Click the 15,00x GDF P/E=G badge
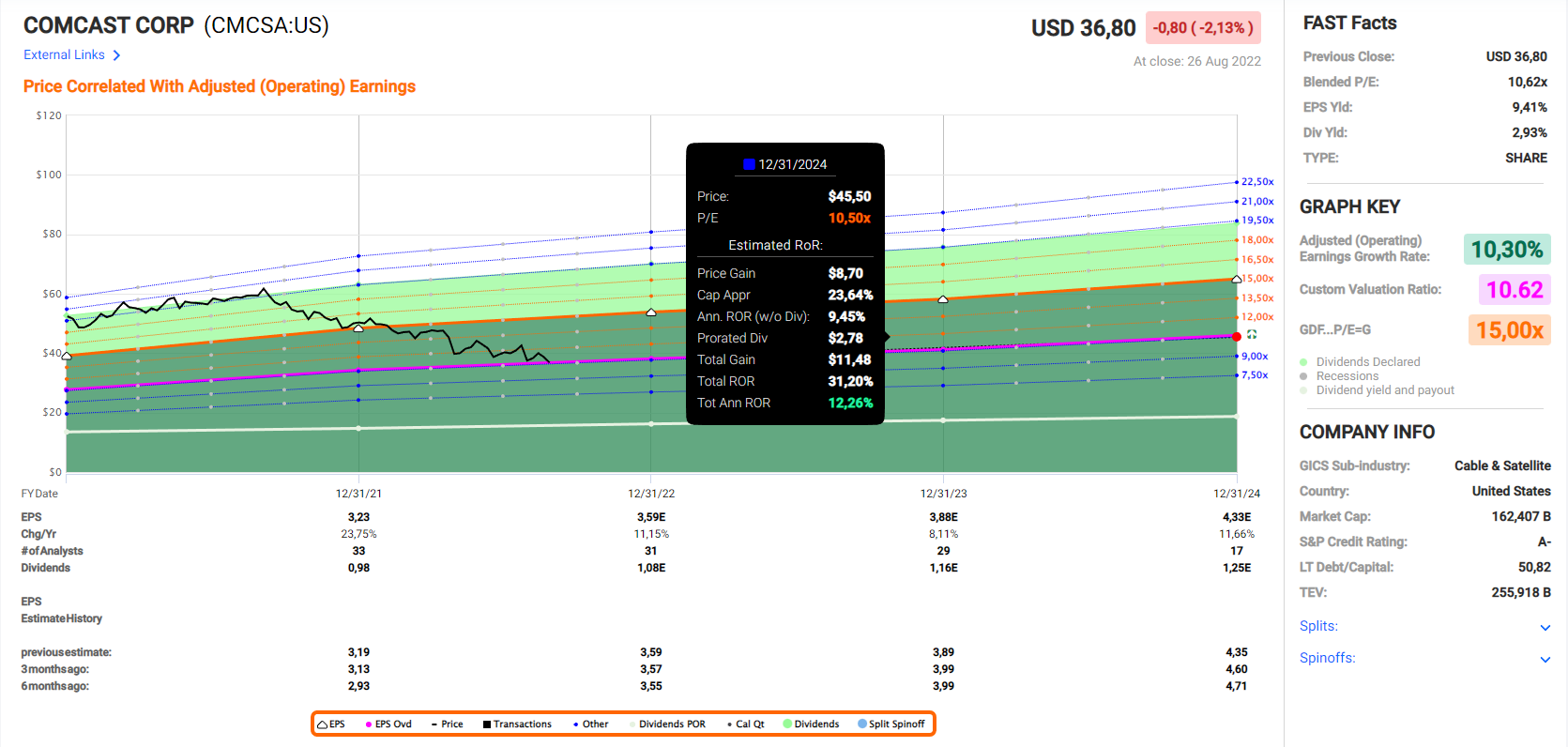Viewport: 1568px width, 747px height. pos(1509,330)
